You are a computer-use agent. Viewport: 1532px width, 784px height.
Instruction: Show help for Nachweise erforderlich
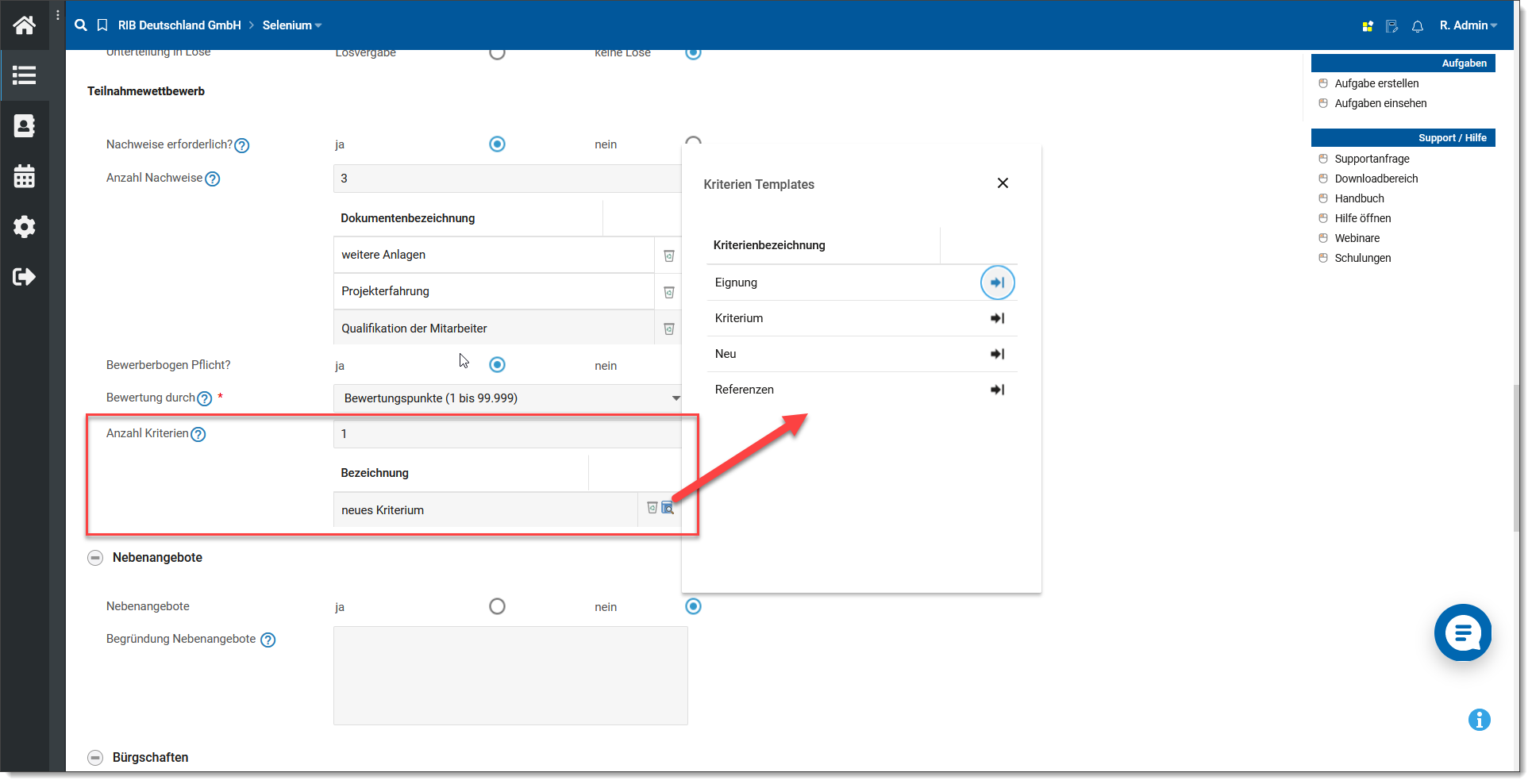tap(242, 145)
